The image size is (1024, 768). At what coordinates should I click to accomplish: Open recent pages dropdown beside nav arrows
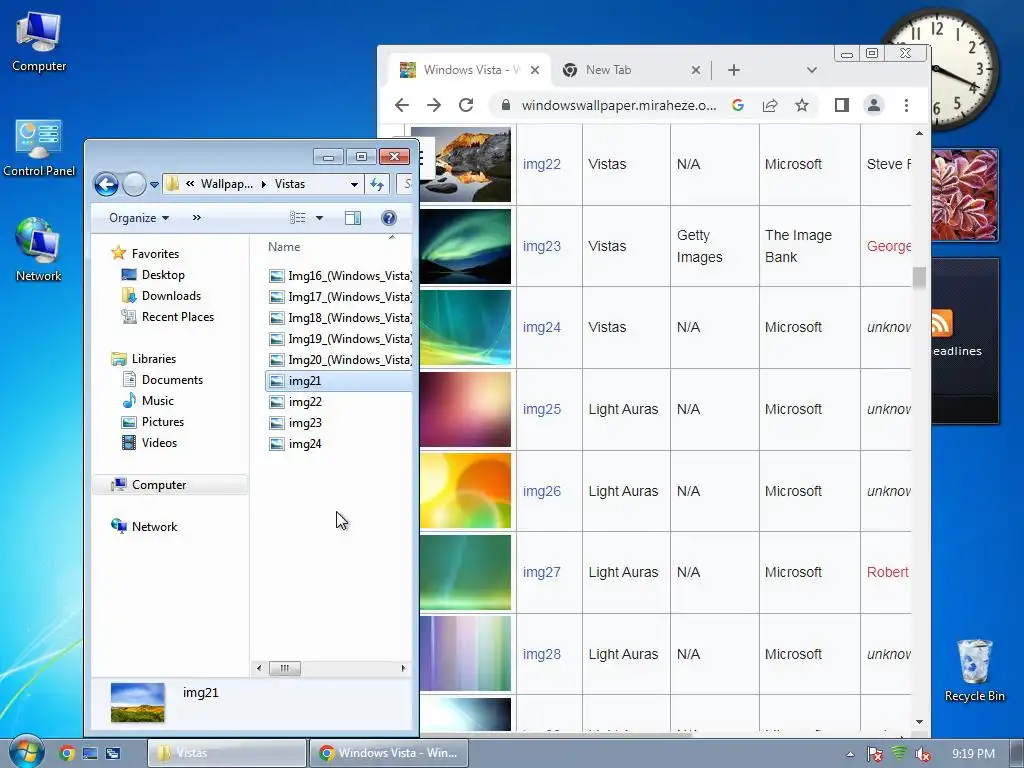point(154,185)
